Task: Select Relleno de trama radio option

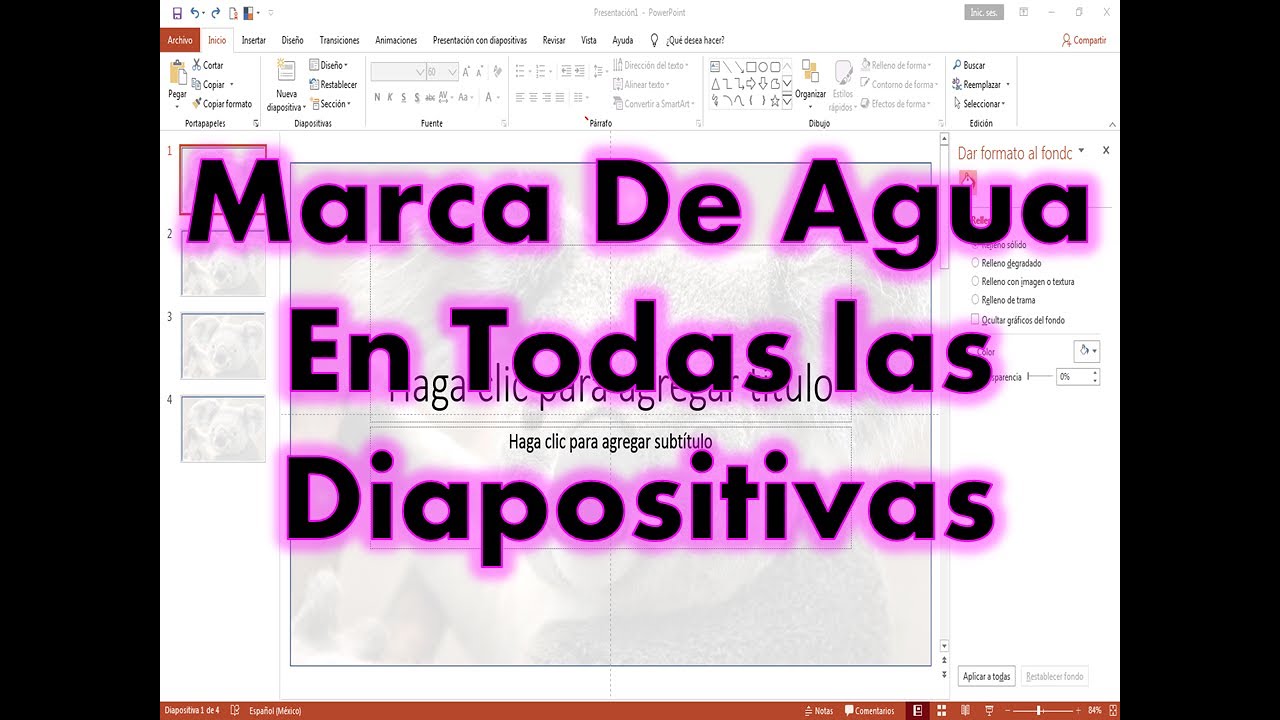Action: (976, 300)
